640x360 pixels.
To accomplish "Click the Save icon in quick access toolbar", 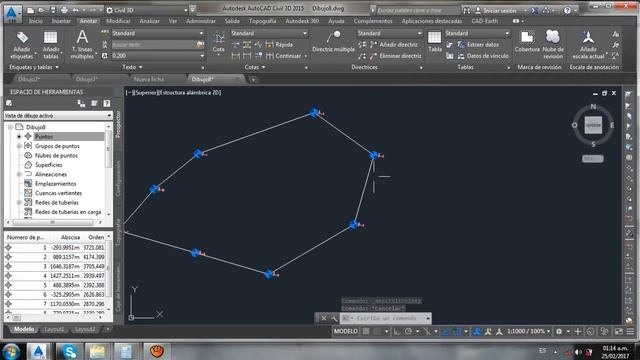I will click(x=53, y=10).
